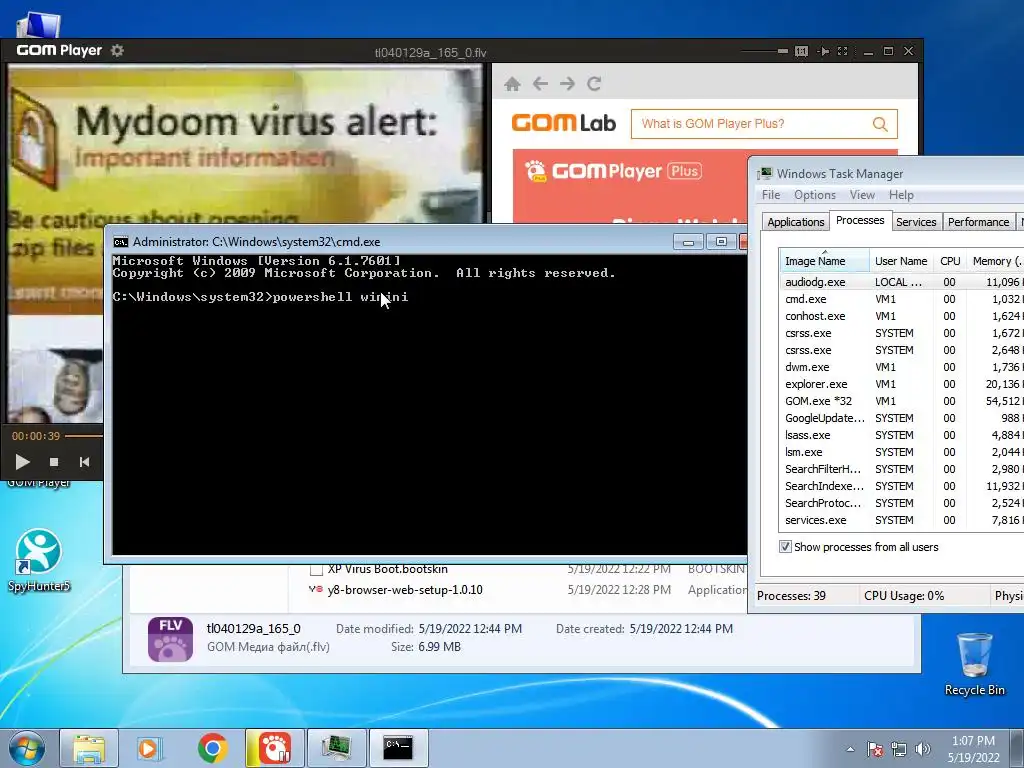Select the audiodg.exe process row
Image resolution: width=1024 pixels, height=768 pixels.
tap(901, 282)
